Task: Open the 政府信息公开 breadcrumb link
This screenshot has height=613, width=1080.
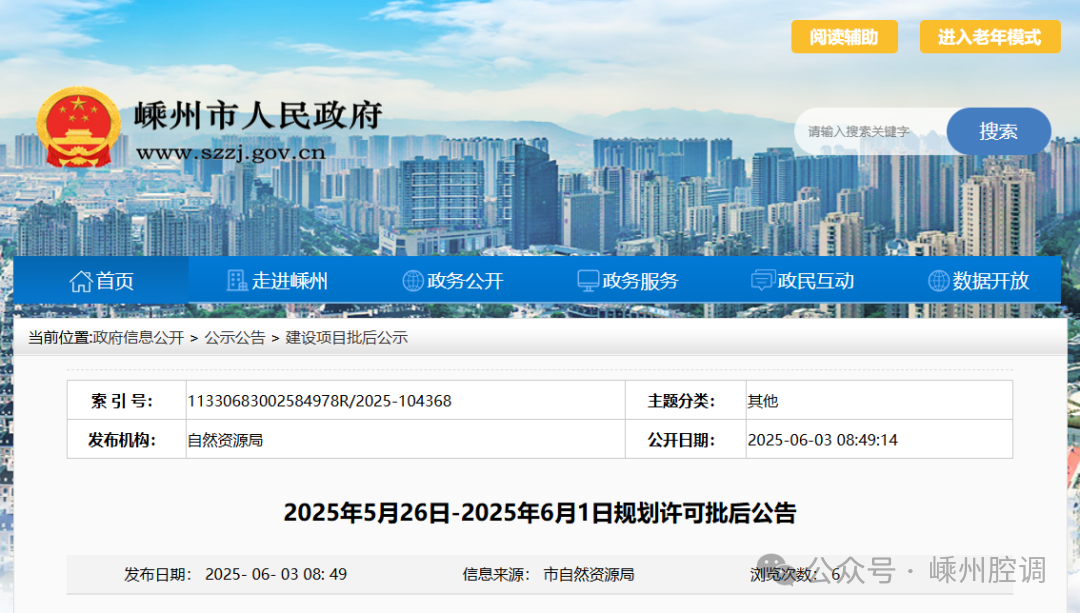Action: 138,338
